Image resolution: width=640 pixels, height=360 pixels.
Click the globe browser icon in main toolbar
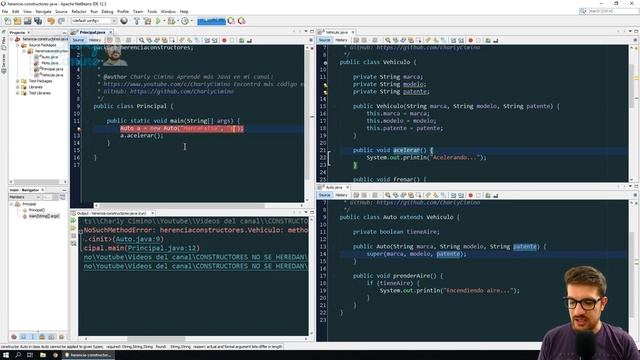124,21
